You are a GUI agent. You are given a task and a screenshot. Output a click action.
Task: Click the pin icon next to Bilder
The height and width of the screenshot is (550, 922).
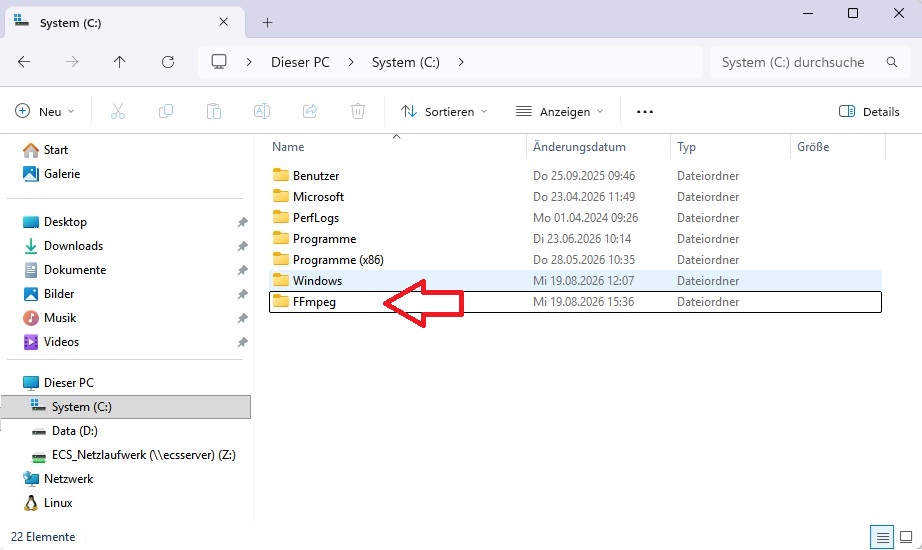(x=242, y=294)
